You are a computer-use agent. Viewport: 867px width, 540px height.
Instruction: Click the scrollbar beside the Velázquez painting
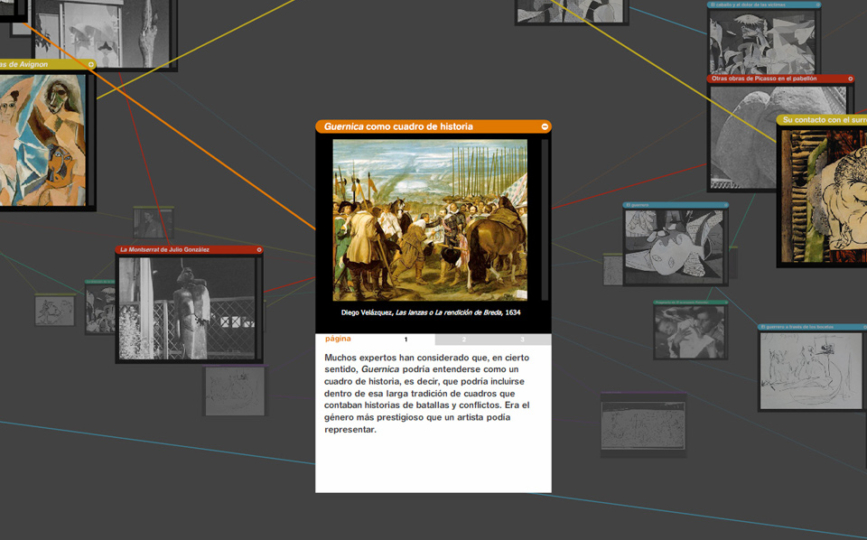545,220
